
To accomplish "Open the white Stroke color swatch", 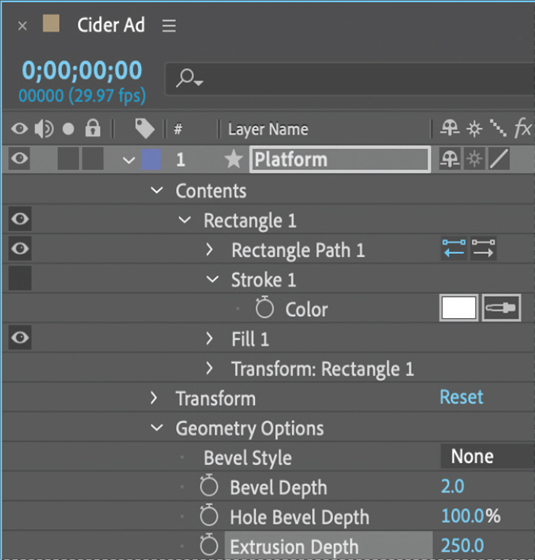I will [459, 308].
